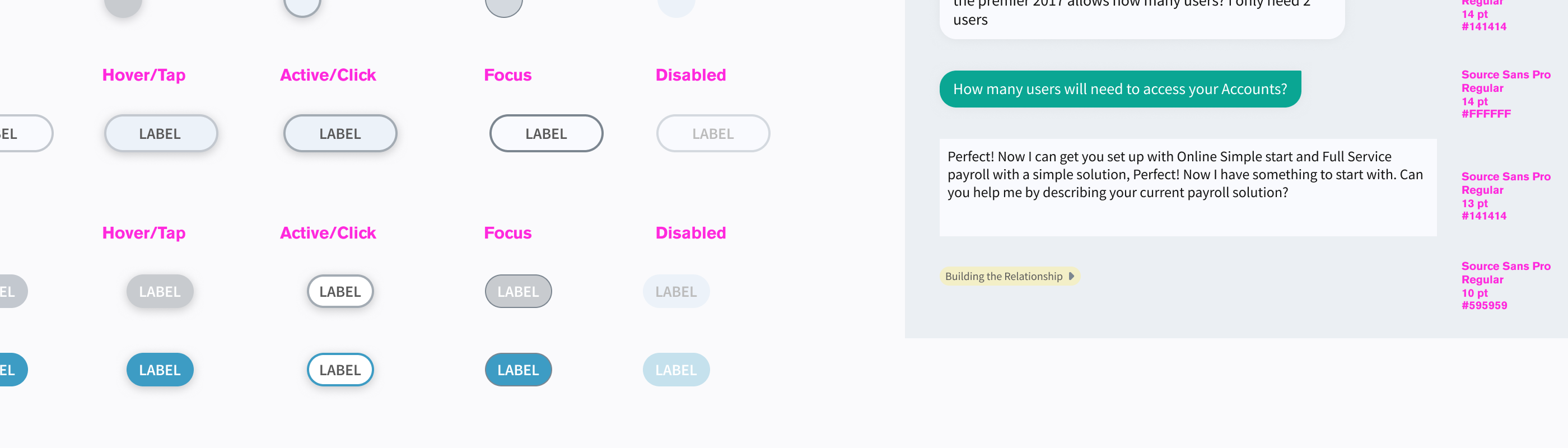Click the light blue Disabled LABEL pill
The height and width of the screenshot is (448, 1568).
[x=676, y=370]
